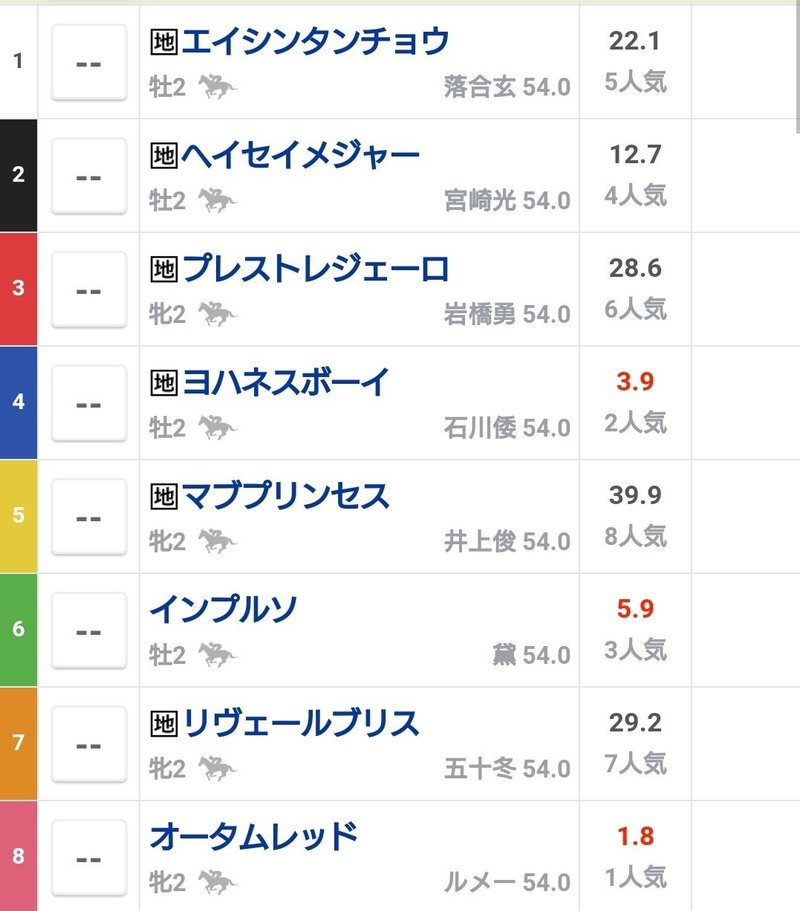Click jockey ルメー 54.0
800x911 pixels.
click(x=507, y=883)
